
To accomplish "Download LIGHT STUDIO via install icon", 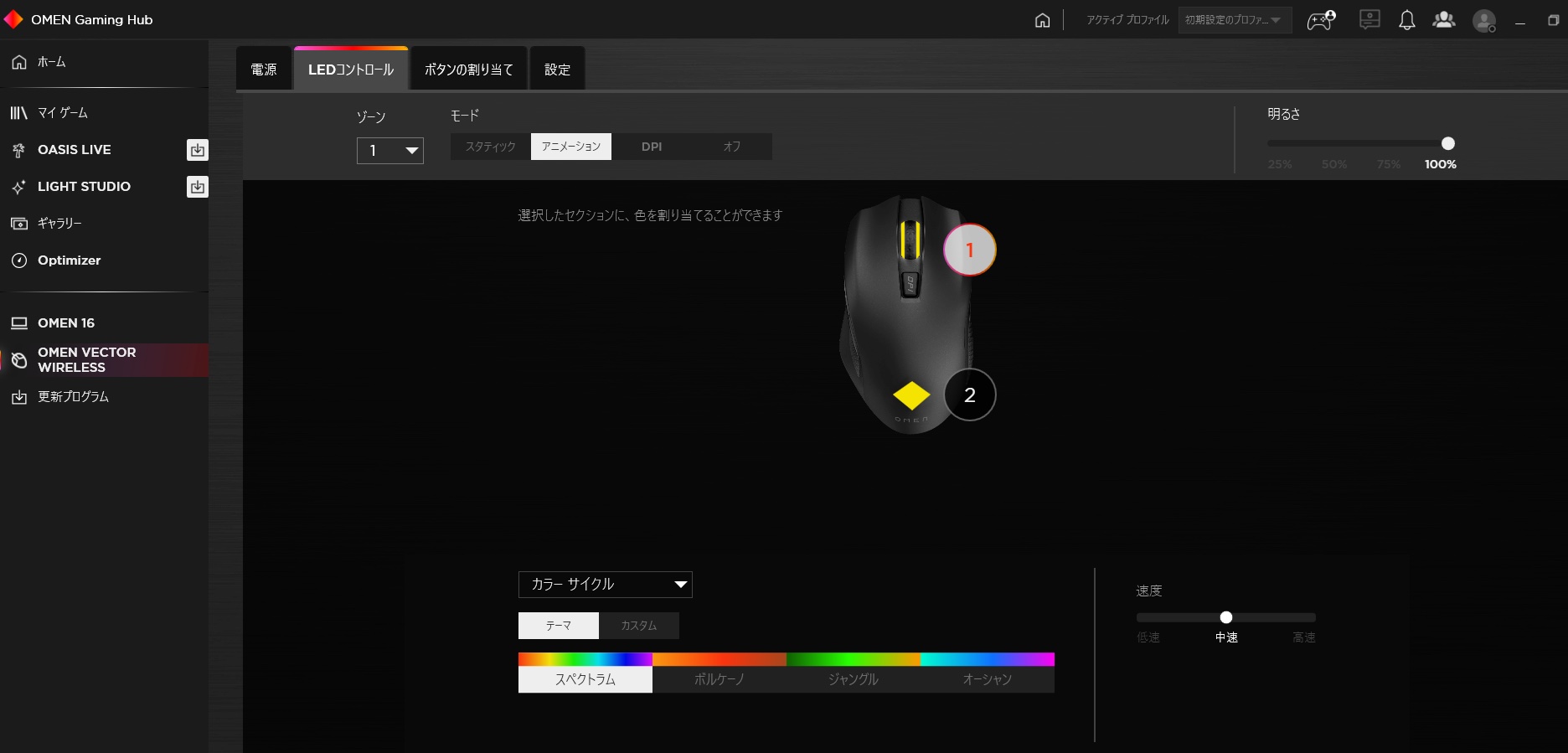I will pos(197,187).
